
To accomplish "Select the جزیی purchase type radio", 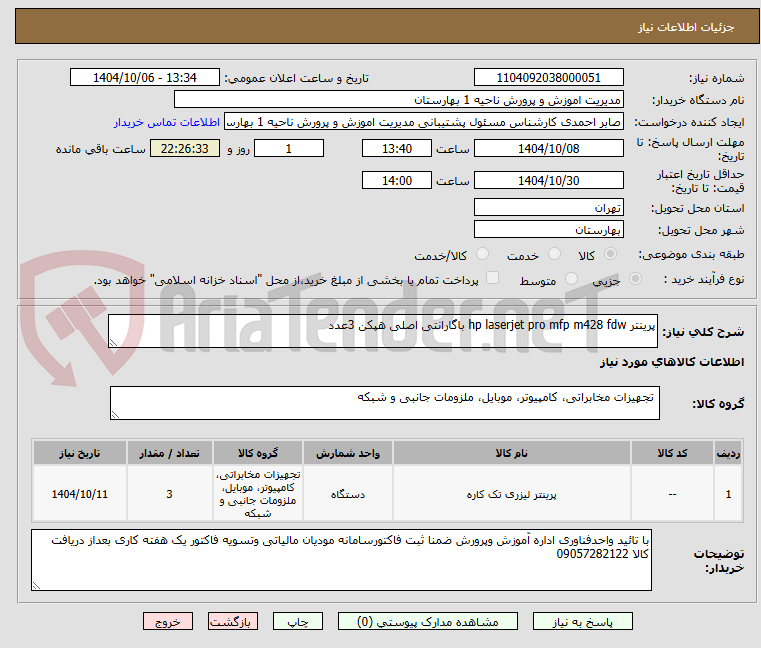I will coord(635,279).
